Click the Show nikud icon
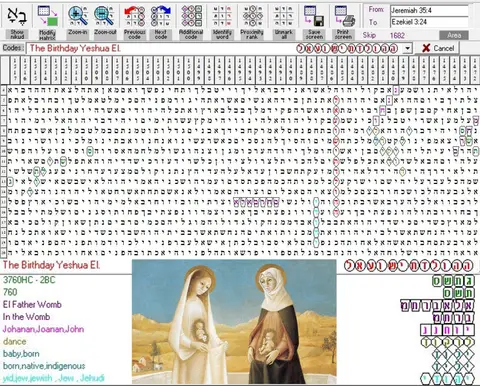Viewport: 480px width, 386px height. (17, 16)
